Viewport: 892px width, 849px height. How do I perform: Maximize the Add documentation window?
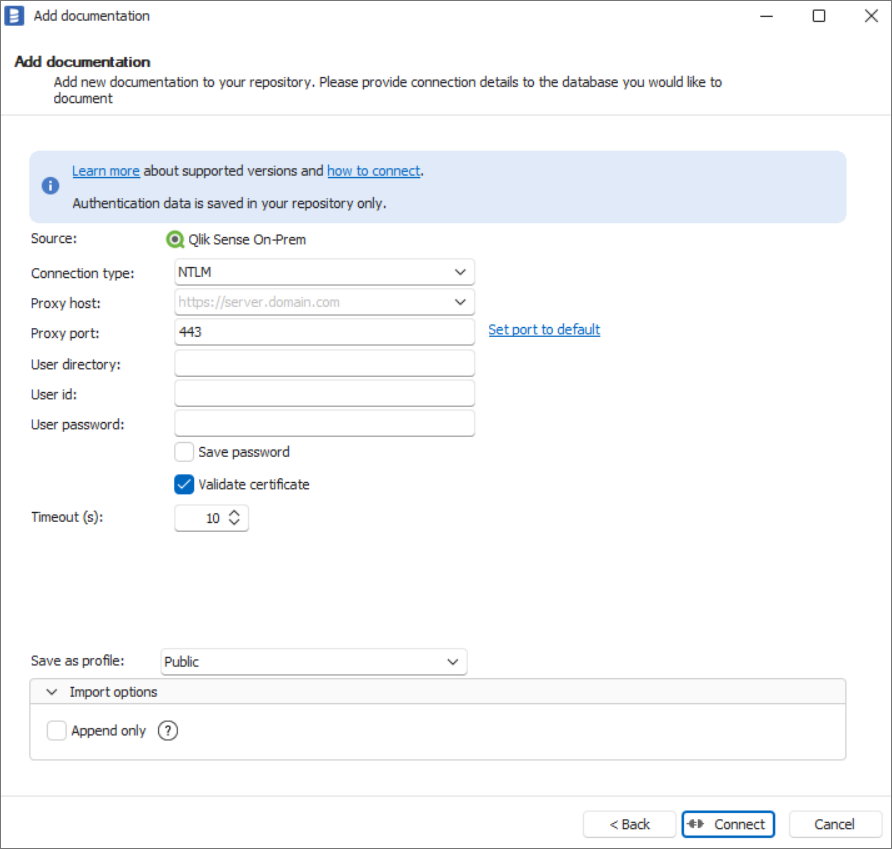819,16
